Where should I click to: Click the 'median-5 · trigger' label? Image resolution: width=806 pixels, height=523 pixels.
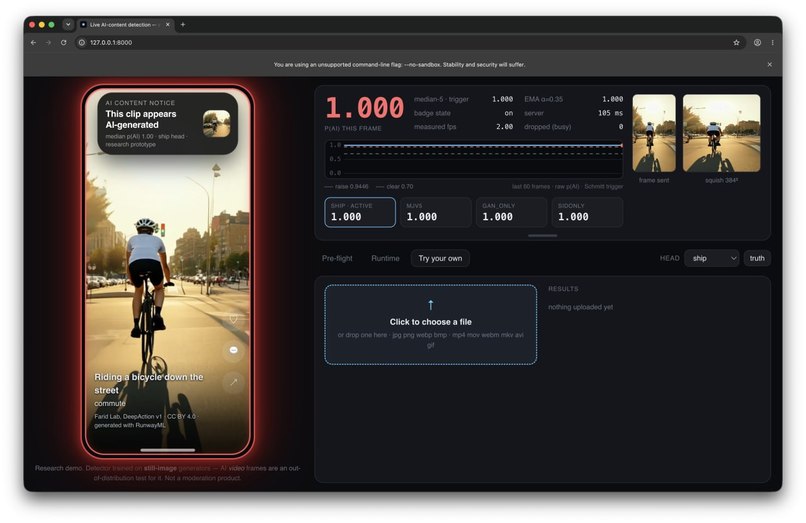(441, 99)
